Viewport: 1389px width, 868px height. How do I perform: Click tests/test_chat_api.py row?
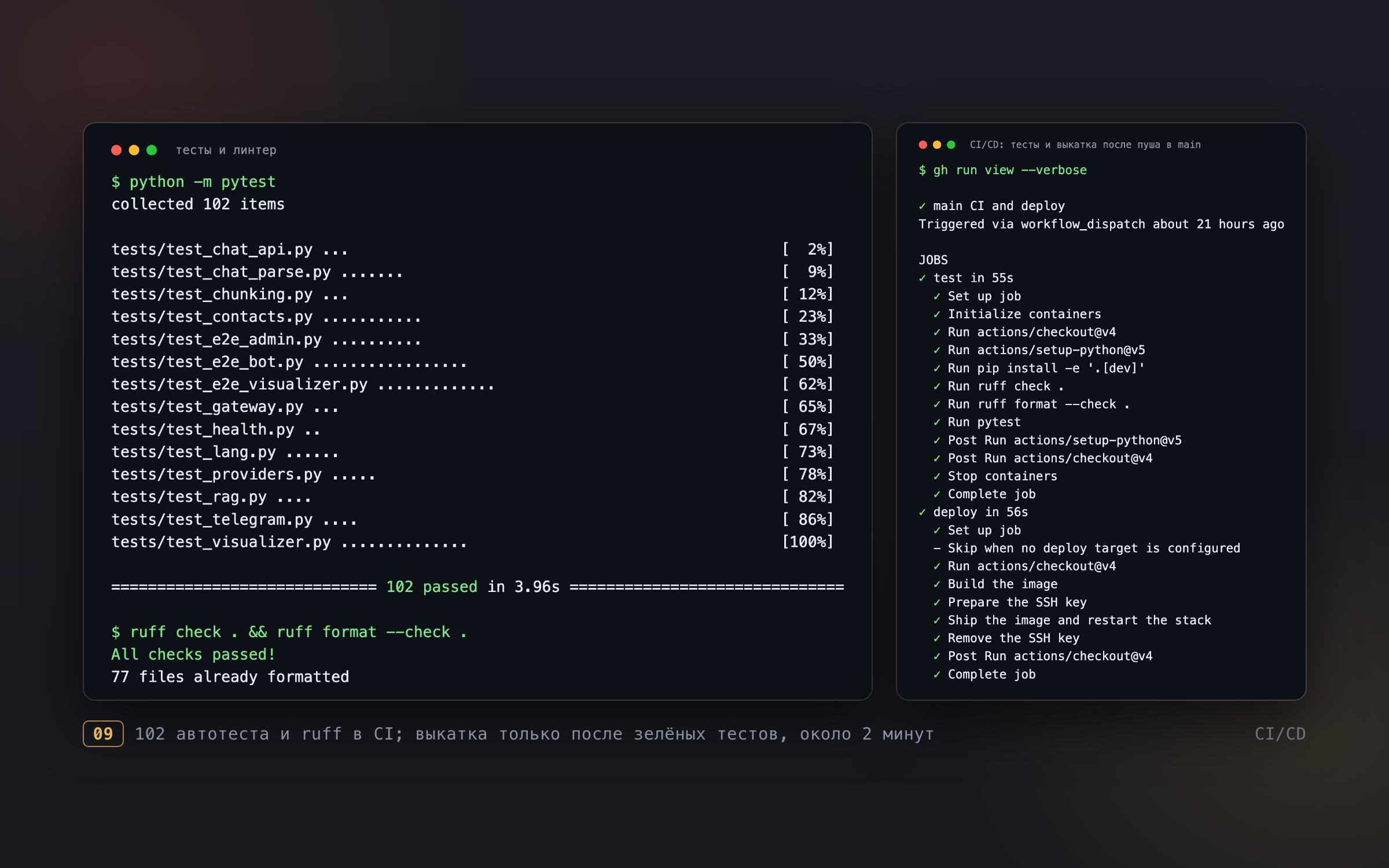pos(472,249)
